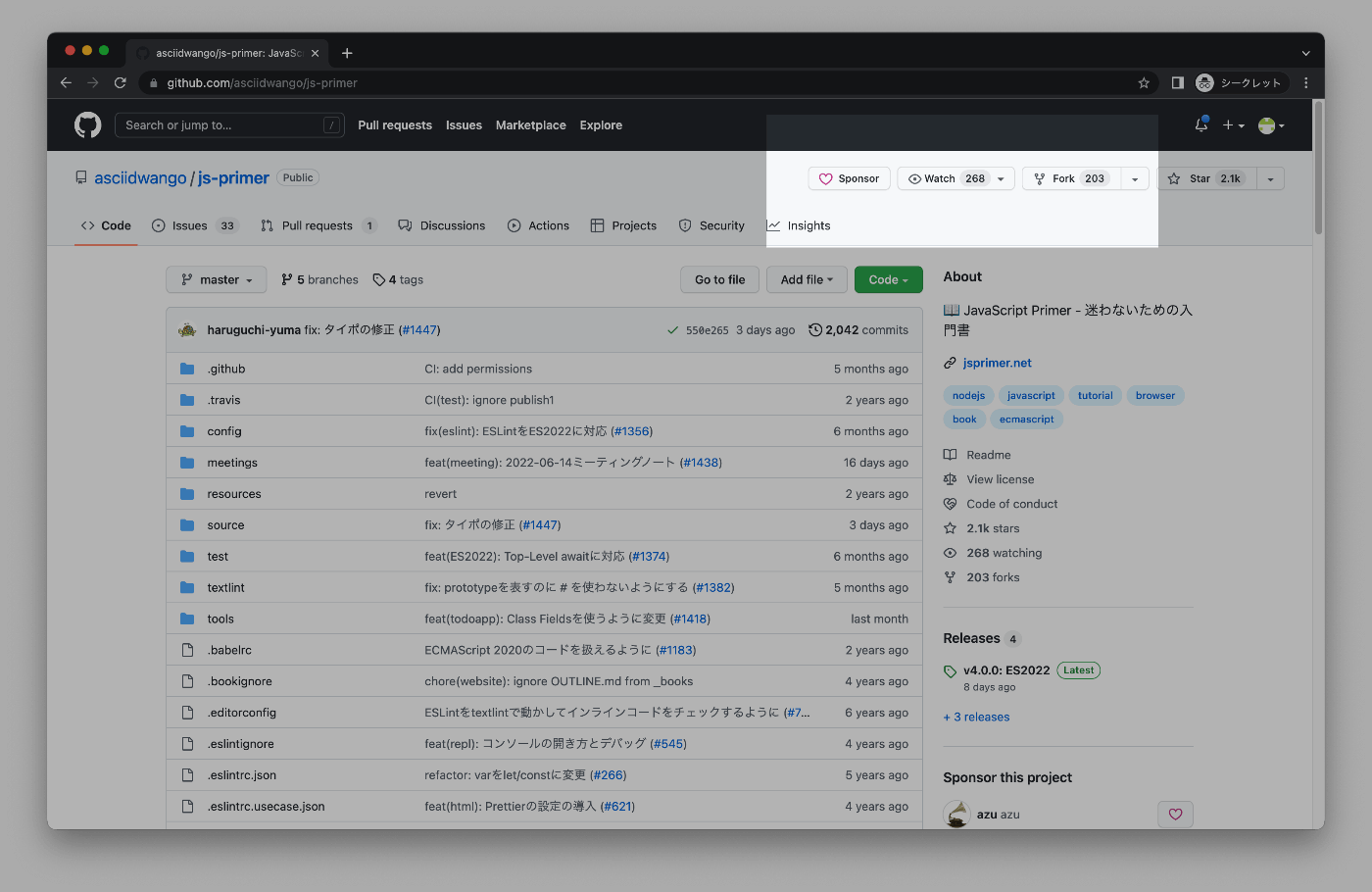Open the master branch selector
The height and width of the screenshot is (892, 1372).
(x=217, y=279)
